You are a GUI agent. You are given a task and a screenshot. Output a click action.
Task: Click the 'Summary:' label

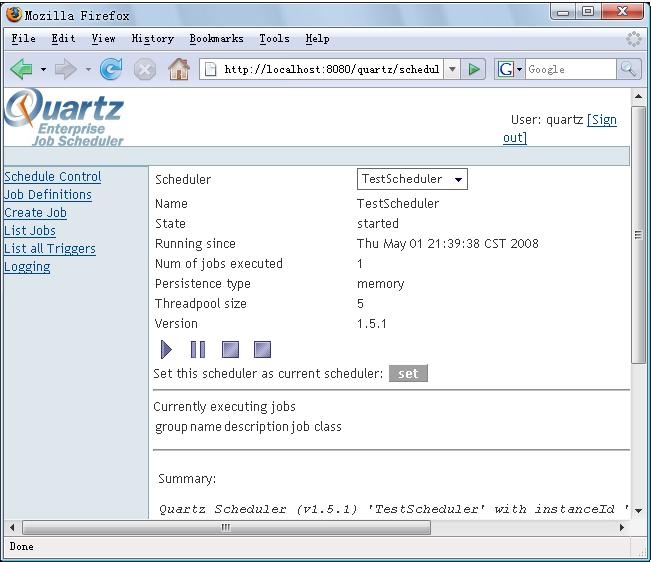click(x=187, y=479)
